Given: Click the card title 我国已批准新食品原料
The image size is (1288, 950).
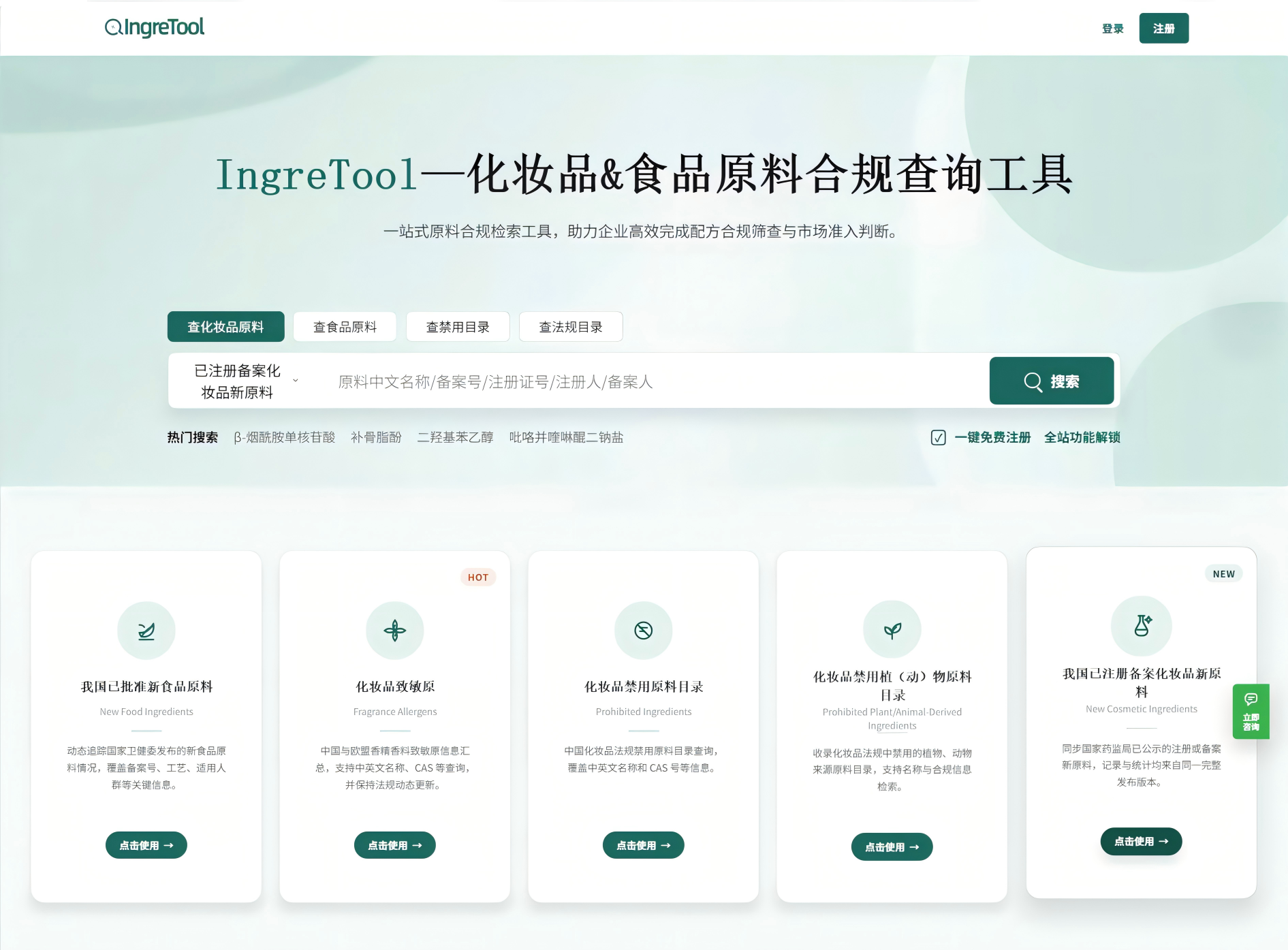Looking at the screenshot, I should pyautogui.click(x=146, y=686).
